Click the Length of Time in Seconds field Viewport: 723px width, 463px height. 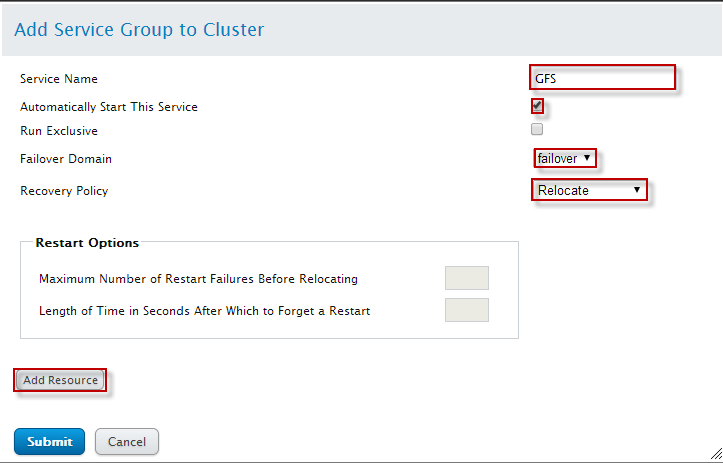466,310
